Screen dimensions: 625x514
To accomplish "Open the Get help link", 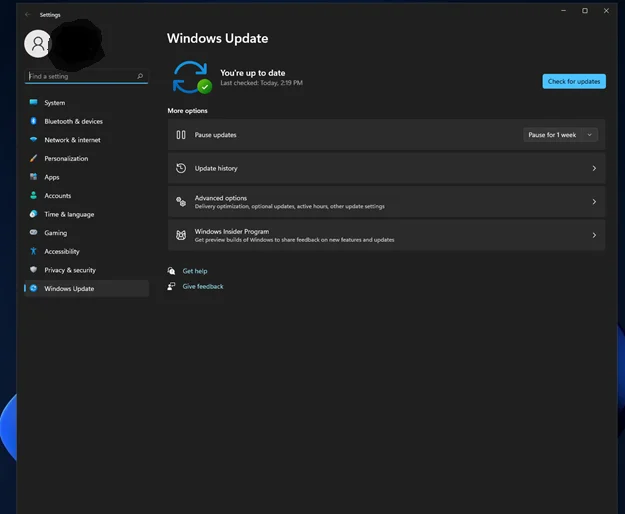I will (195, 271).
